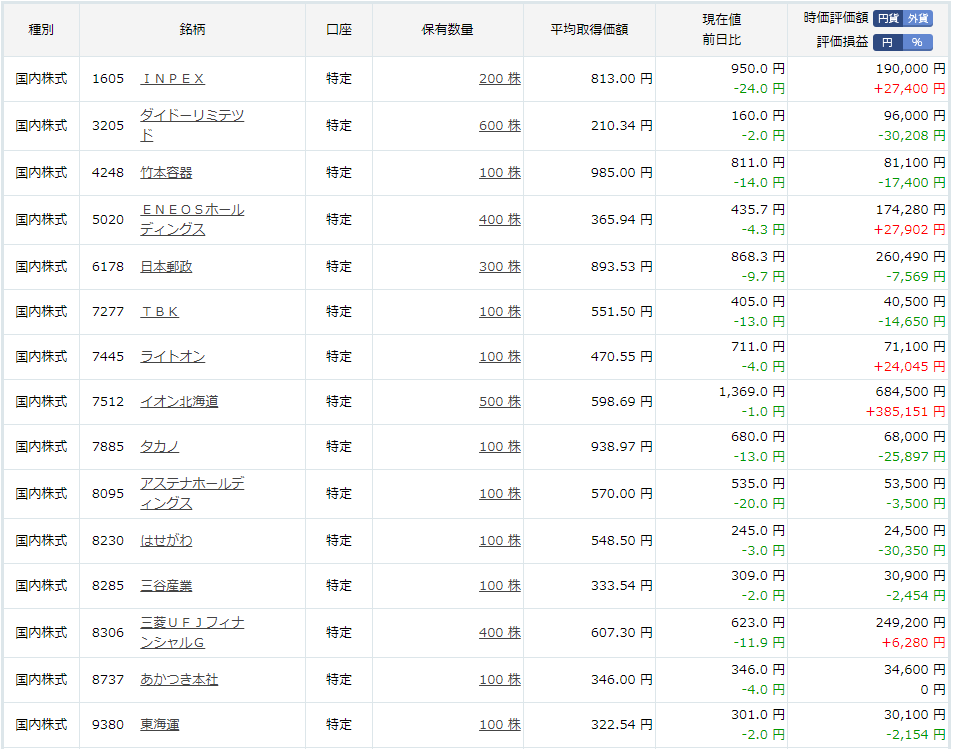Click 100 株 quantity in はせがわ row
This screenshot has height=749, width=953.
(x=500, y=540)
